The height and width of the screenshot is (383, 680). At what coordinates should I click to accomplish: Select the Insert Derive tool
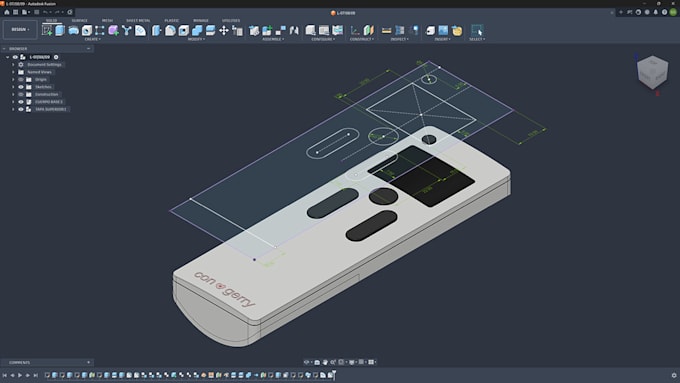[x=430, y=30]
